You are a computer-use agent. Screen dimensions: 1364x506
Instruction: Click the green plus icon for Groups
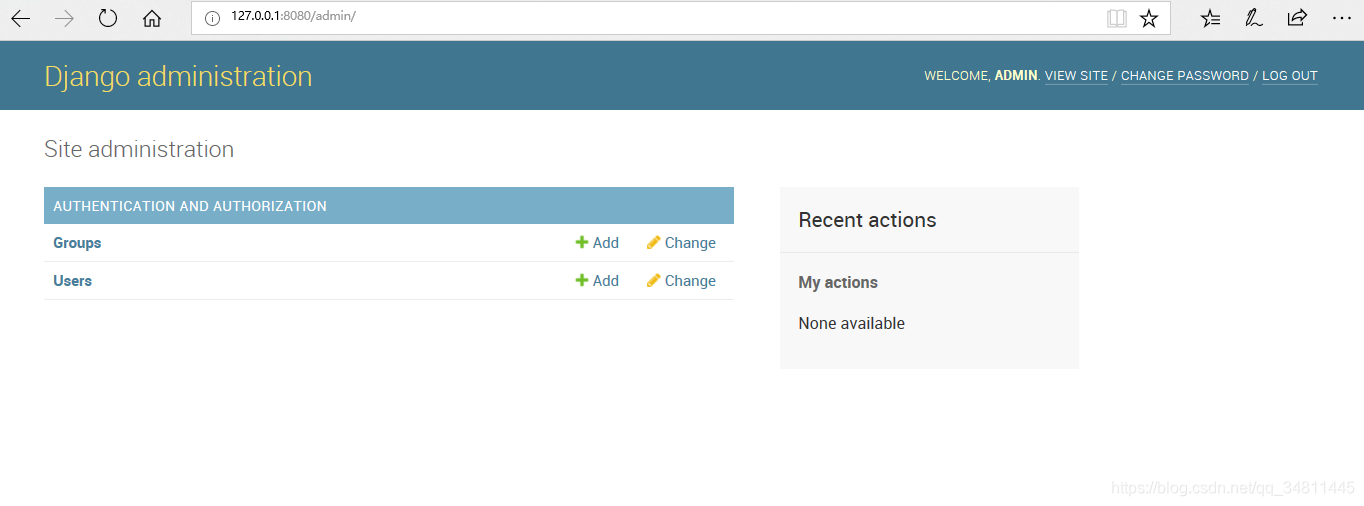[x=582, y=242]
